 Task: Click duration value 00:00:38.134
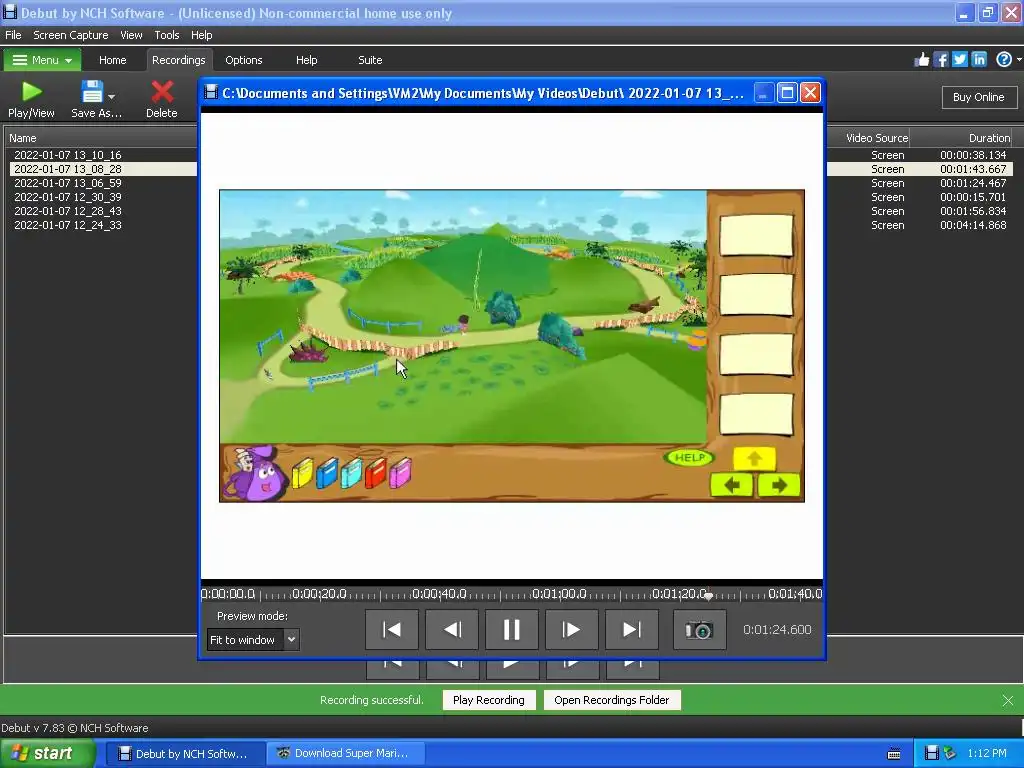click(973, 155)
